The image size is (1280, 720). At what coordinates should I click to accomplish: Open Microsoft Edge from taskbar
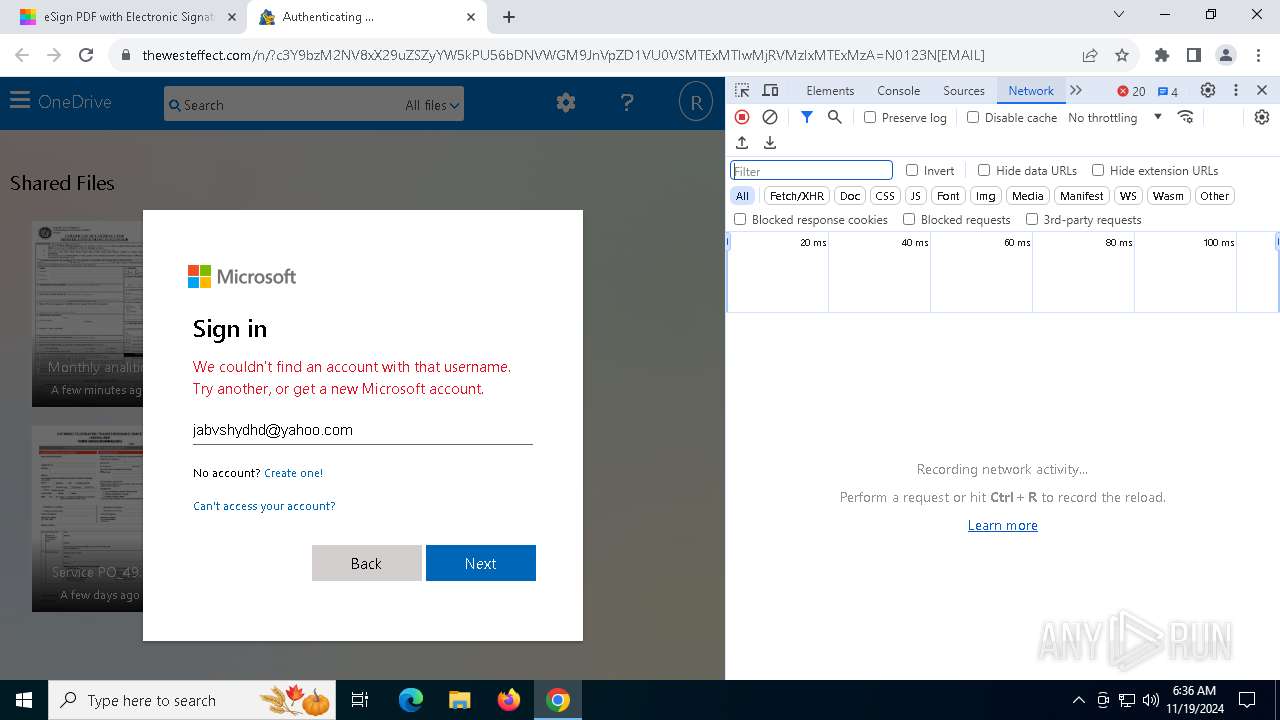(411, 700)
